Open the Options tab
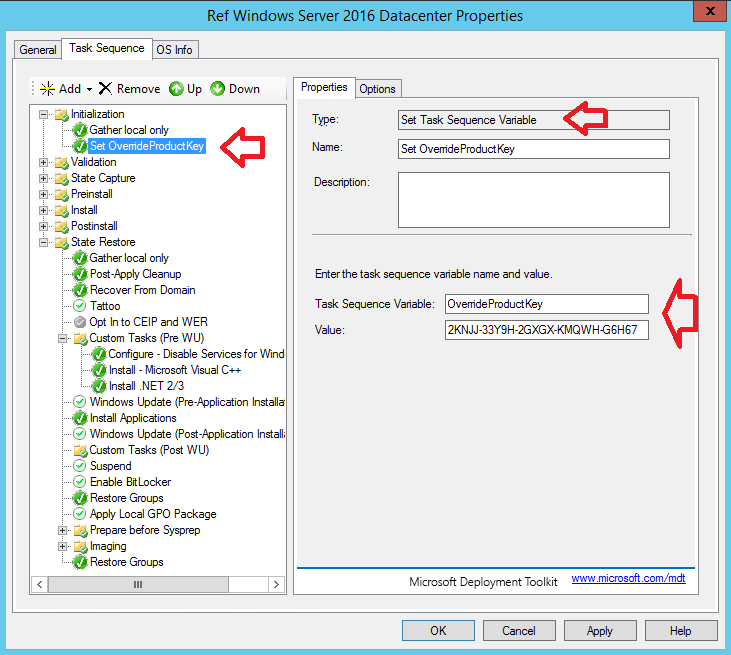The height and width of the screenshot is (655, 731). point(378,89)
